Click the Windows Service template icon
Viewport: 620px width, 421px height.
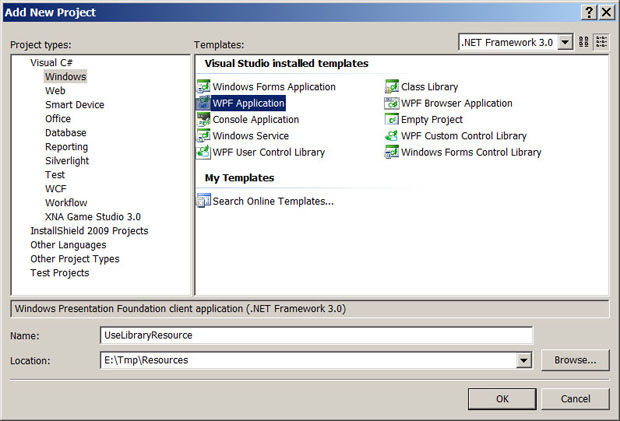pyautogui.click(x=204, y=136)
